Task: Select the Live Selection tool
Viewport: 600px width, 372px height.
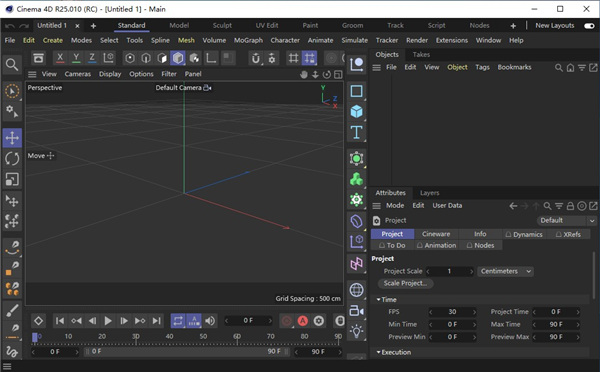Action: point(12,91)
